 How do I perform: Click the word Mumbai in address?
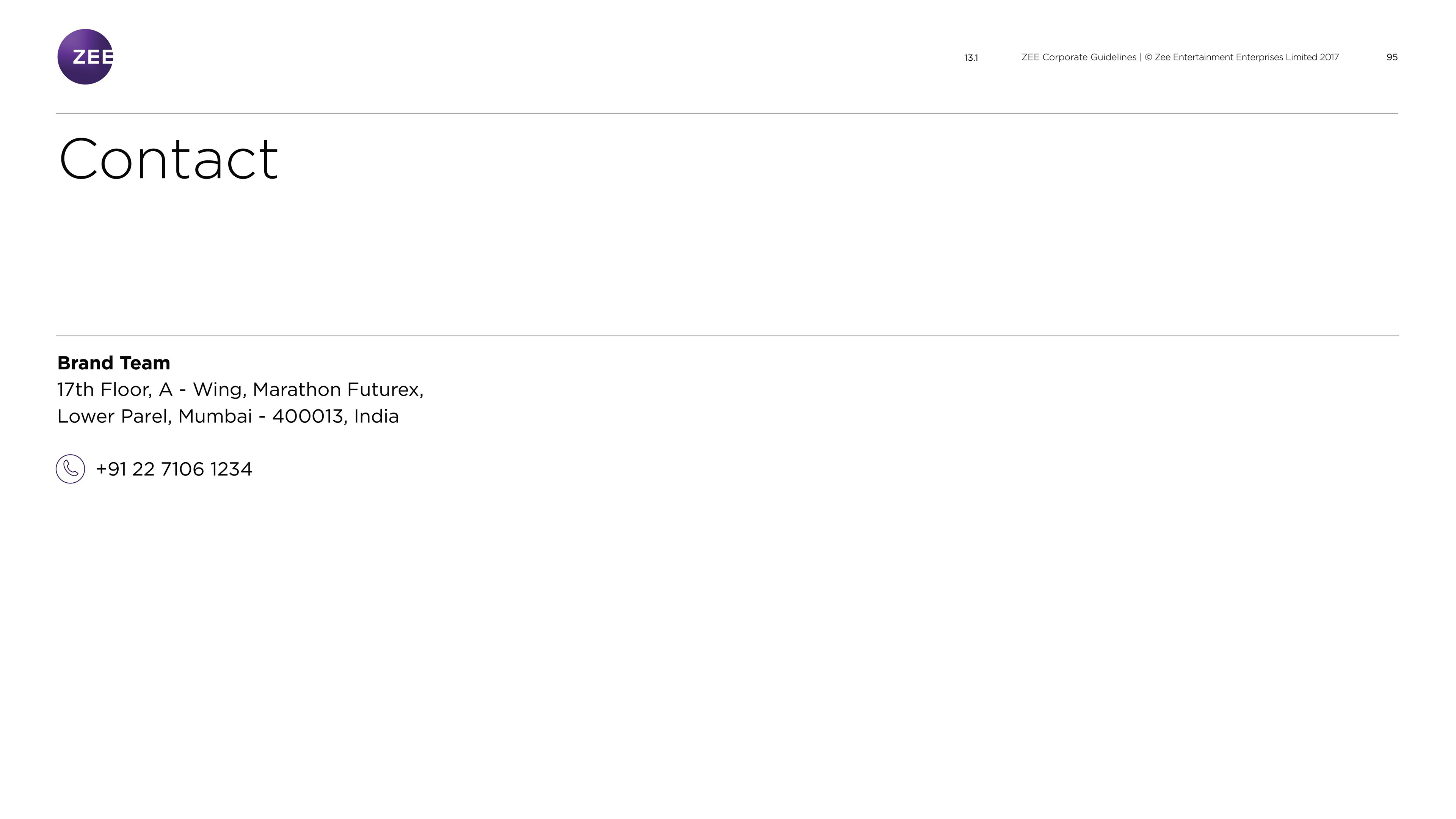pyautogui.click(x=215, y=417)
